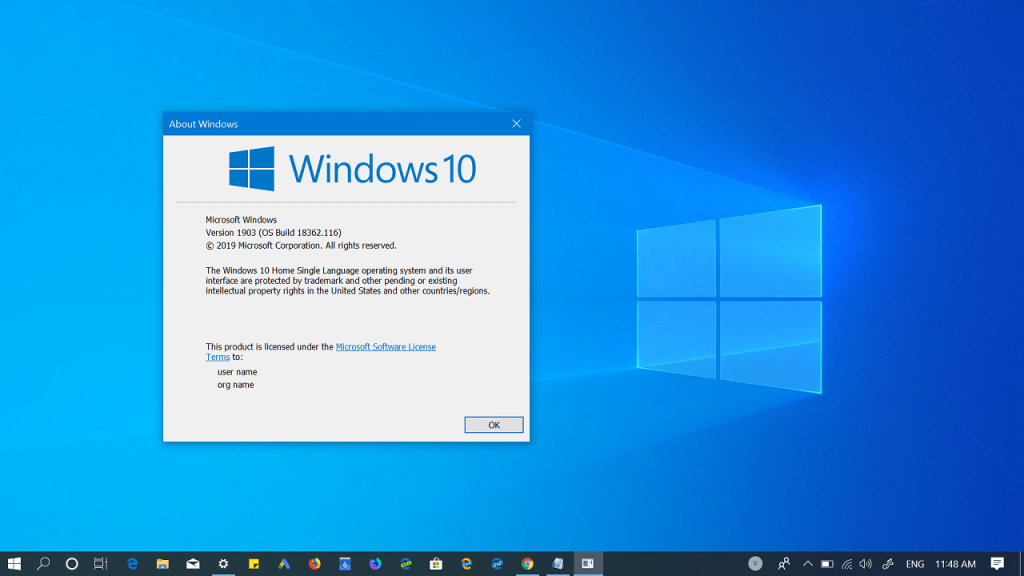Click Show desktop sliver at taskbar end
The width and height of the screenshot is (1024, 576).
coord(1021,564)
